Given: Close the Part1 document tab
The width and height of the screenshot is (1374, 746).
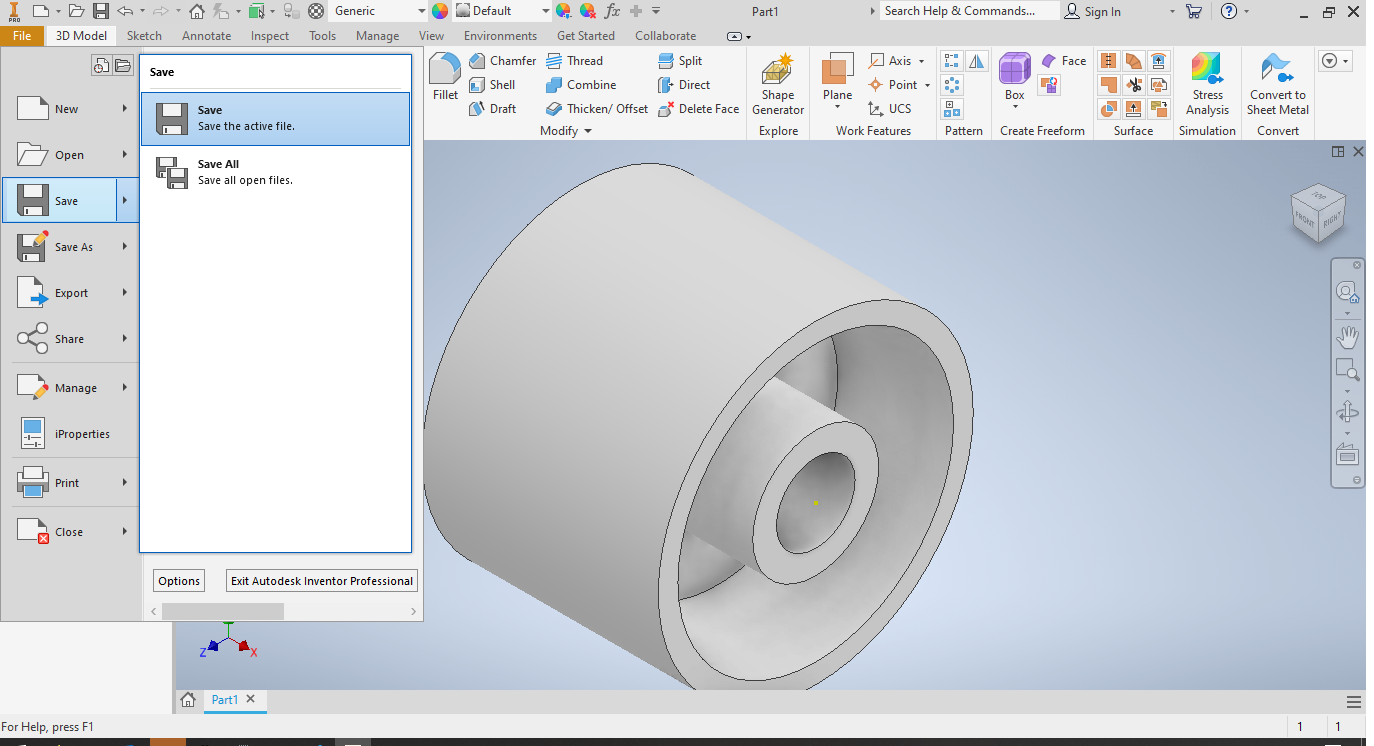Looking at the screenshot, I should [251, 699].
